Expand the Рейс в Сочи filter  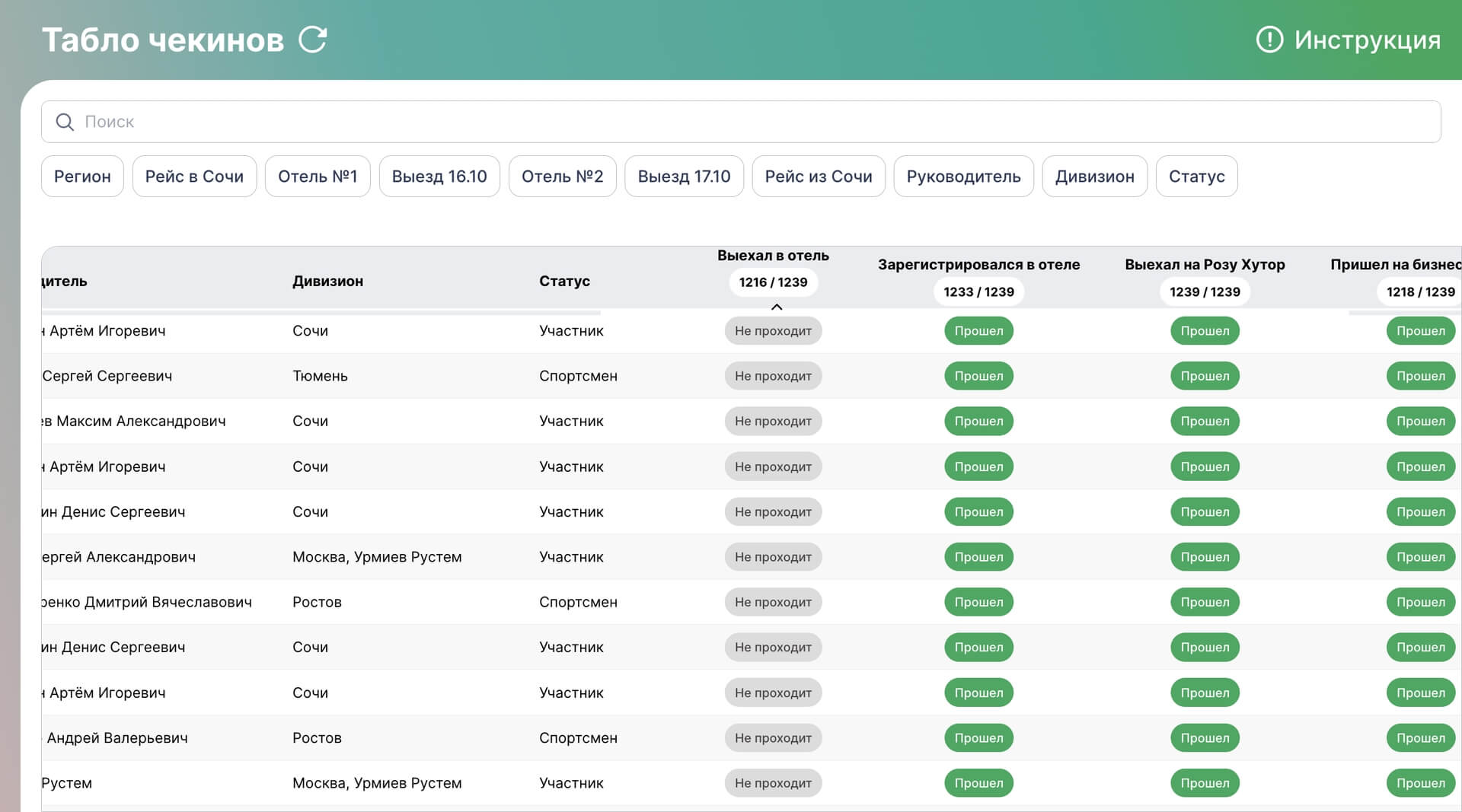tap(194, 177)
